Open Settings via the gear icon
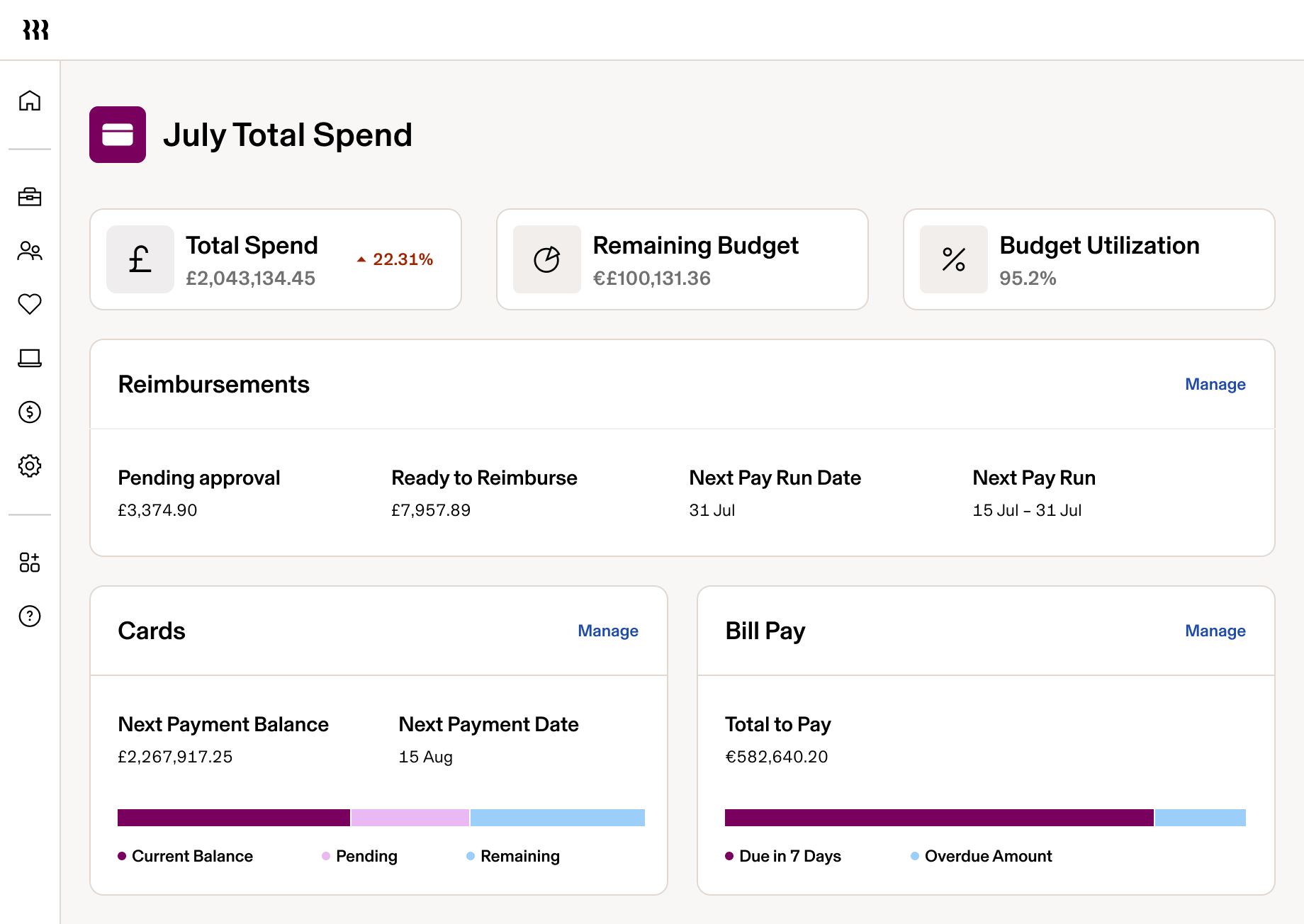Screen dimensions: 1304x924 coord(30,466)
